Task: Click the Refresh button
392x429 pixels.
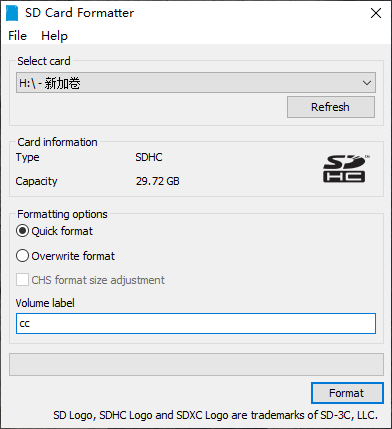Action: (331, 107)
